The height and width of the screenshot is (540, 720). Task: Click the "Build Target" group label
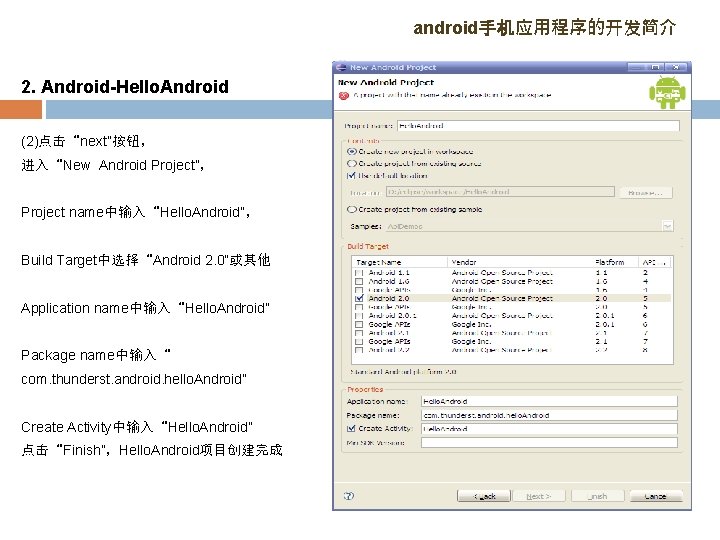point(368,246)
